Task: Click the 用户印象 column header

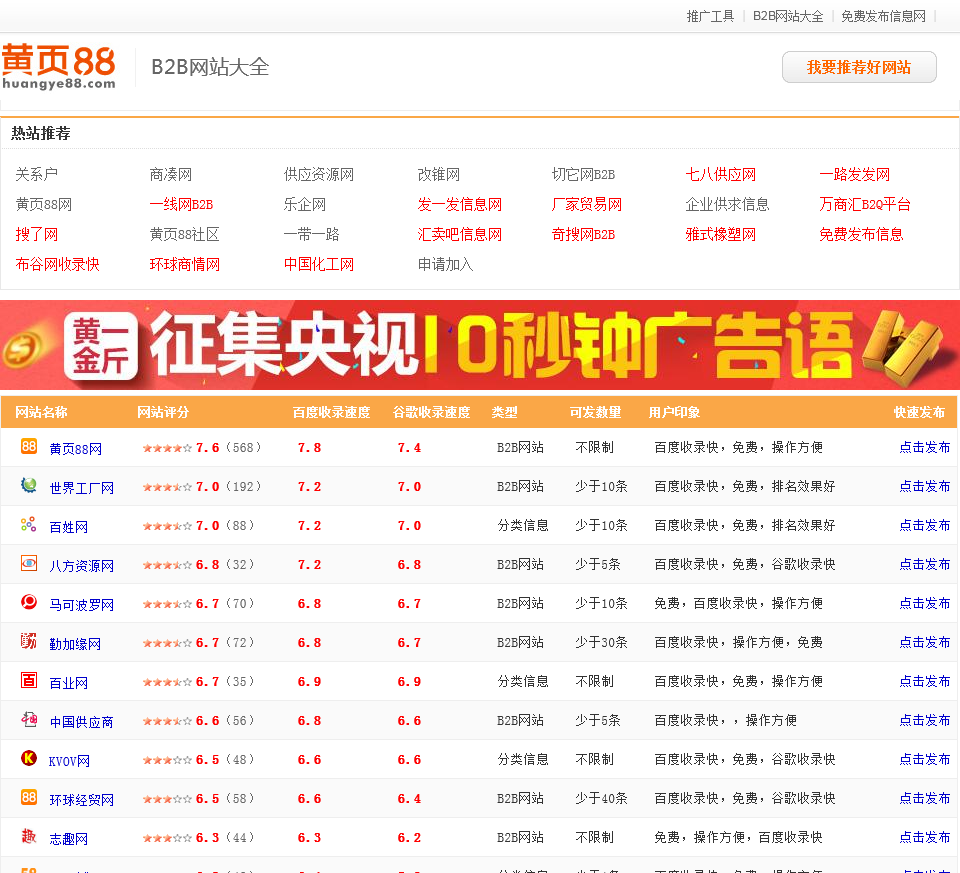Action: [674, 413]
